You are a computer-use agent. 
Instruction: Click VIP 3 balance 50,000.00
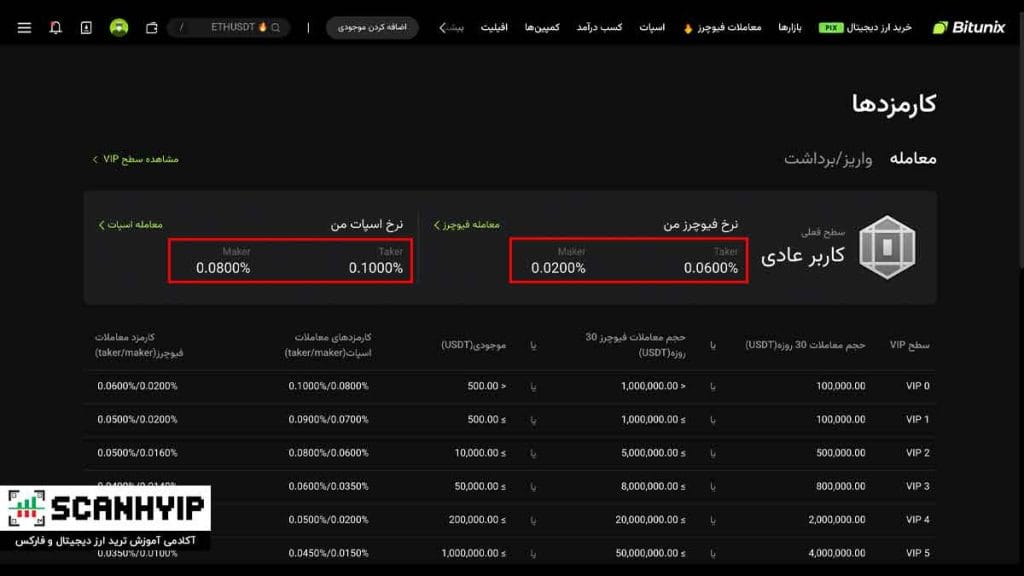click(x=480, y=486)
